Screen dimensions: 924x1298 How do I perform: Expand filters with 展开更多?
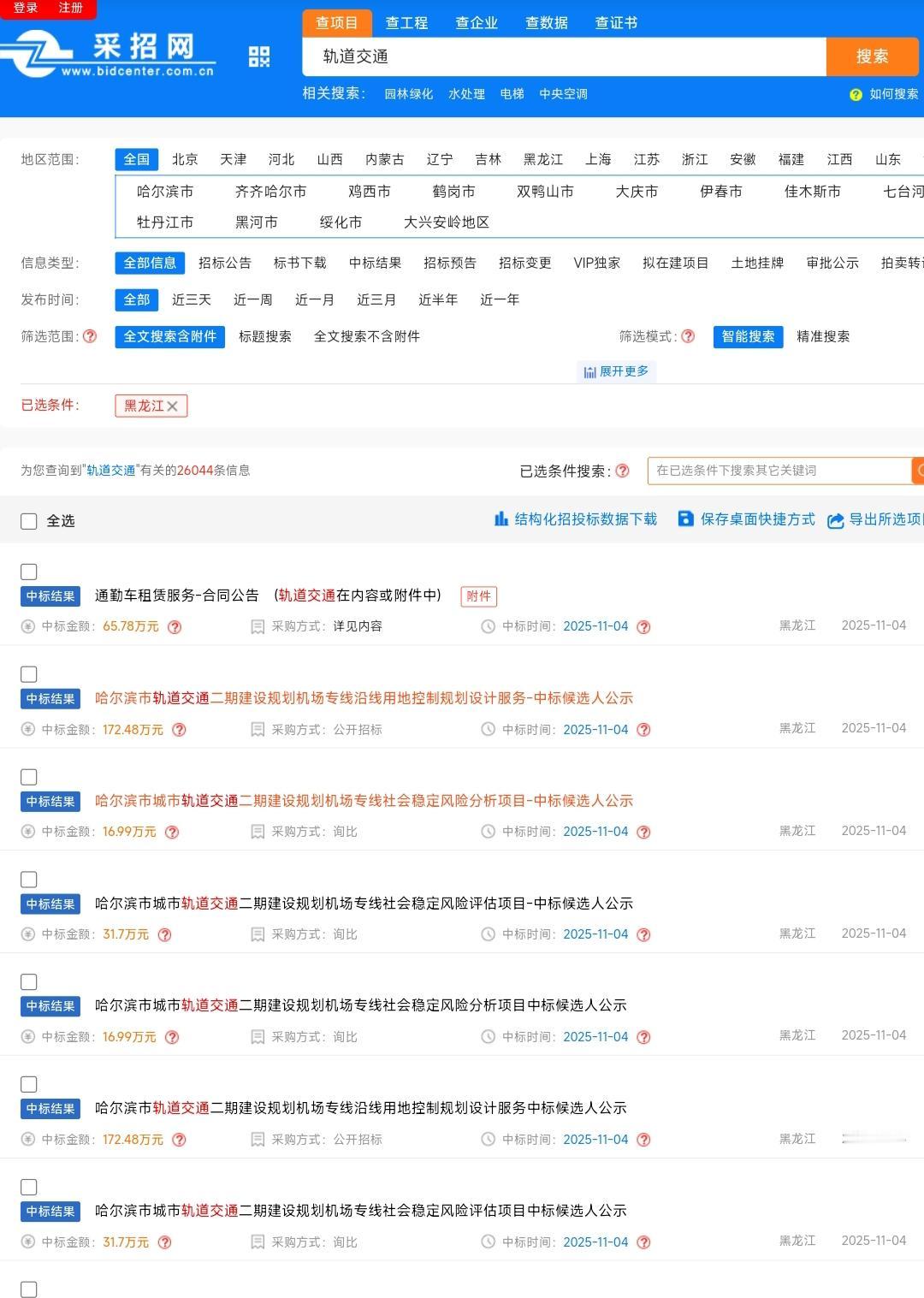[x=616, y=371]
